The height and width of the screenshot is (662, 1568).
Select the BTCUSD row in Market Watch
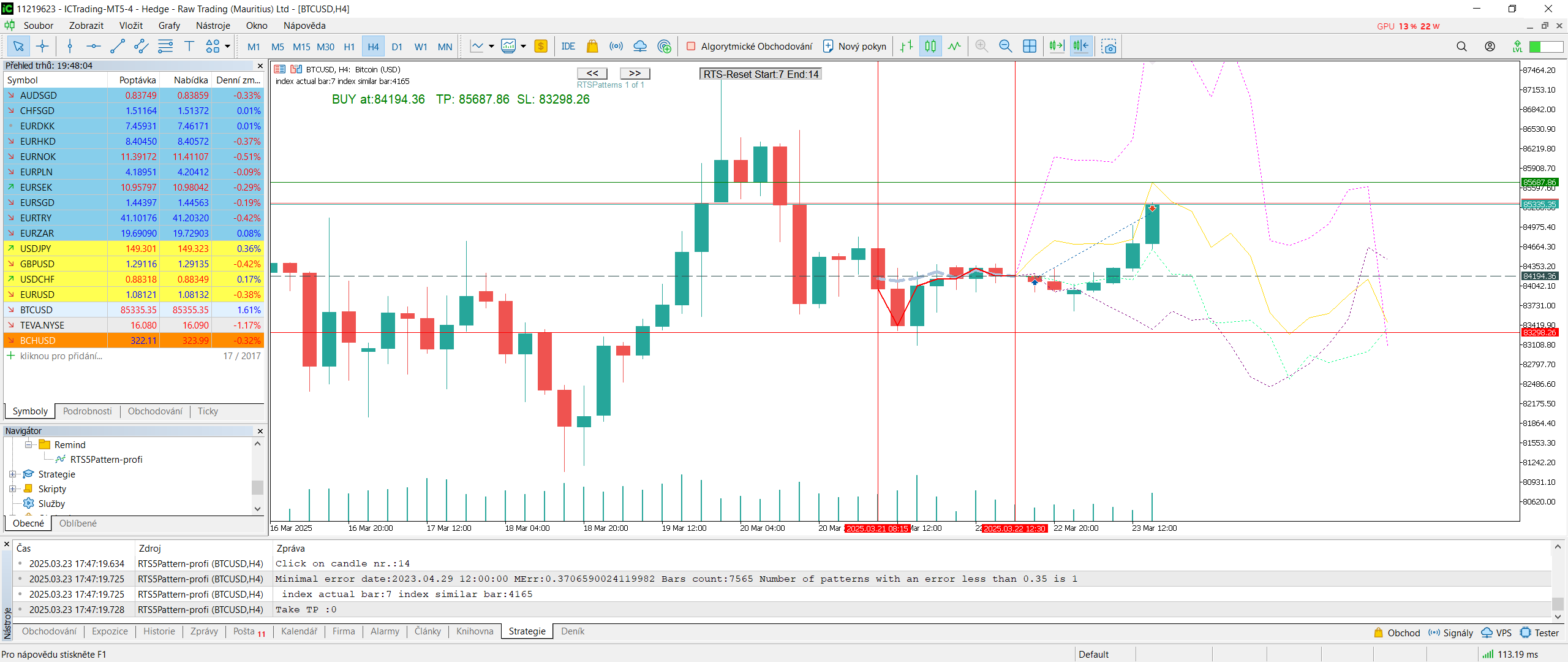point(134,310)
